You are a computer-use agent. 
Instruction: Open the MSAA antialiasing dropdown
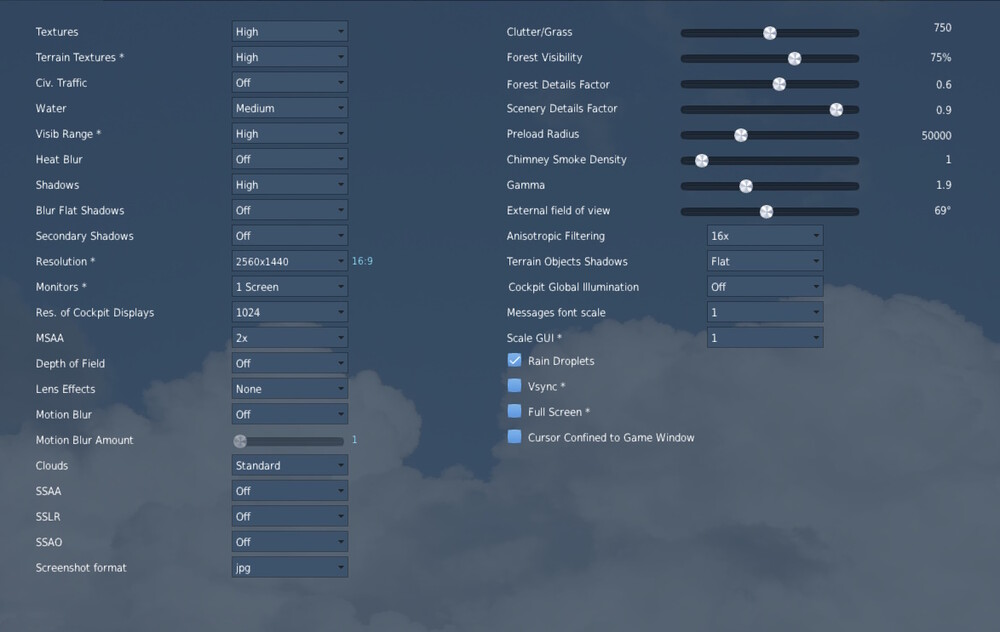pos(289,338)
